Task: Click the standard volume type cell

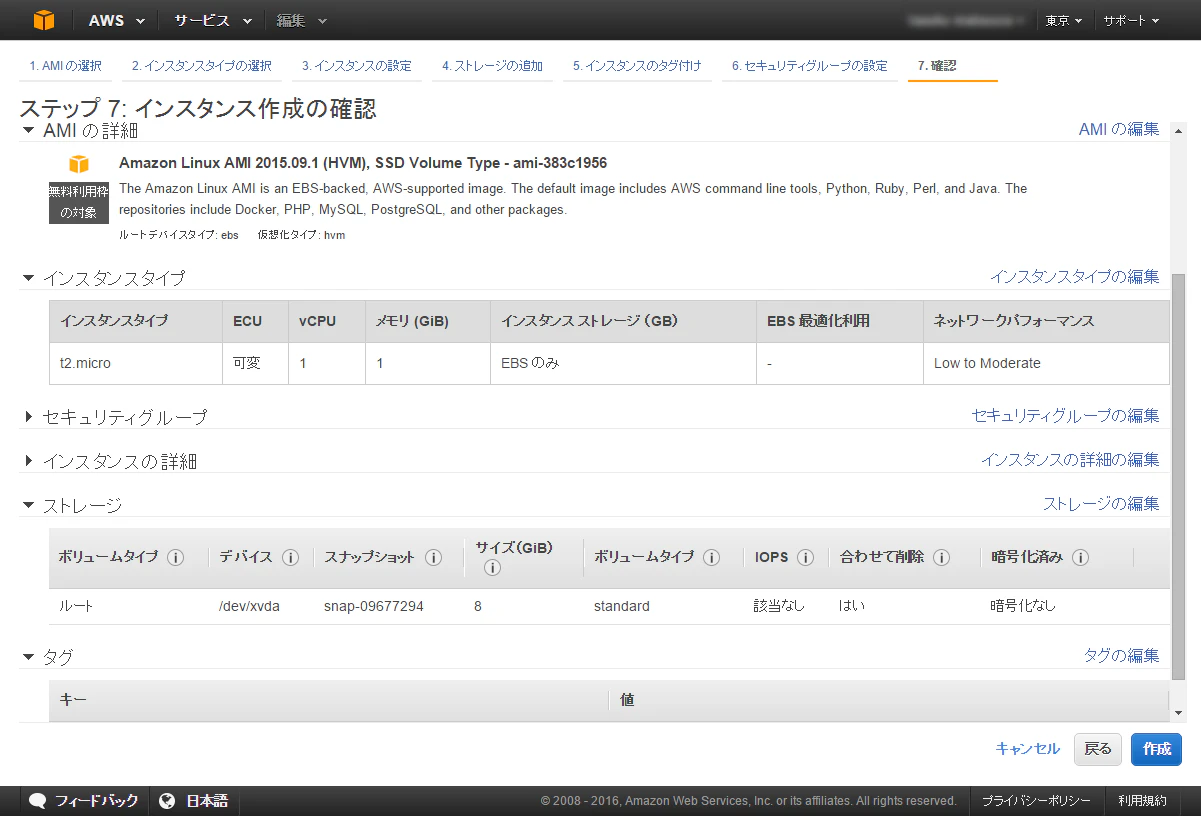Action: point(622,607)
